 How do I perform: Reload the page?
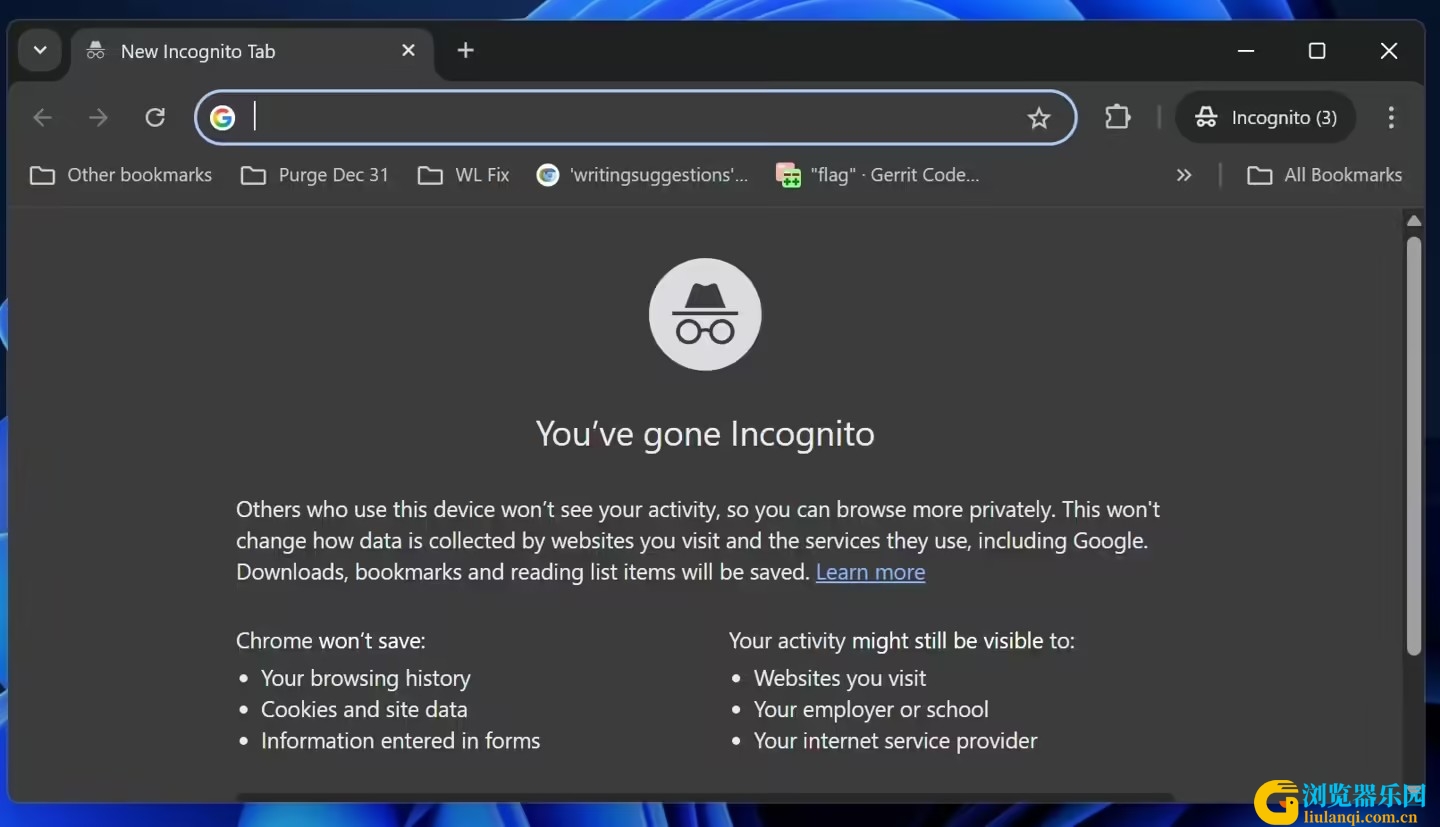[155, 117]
